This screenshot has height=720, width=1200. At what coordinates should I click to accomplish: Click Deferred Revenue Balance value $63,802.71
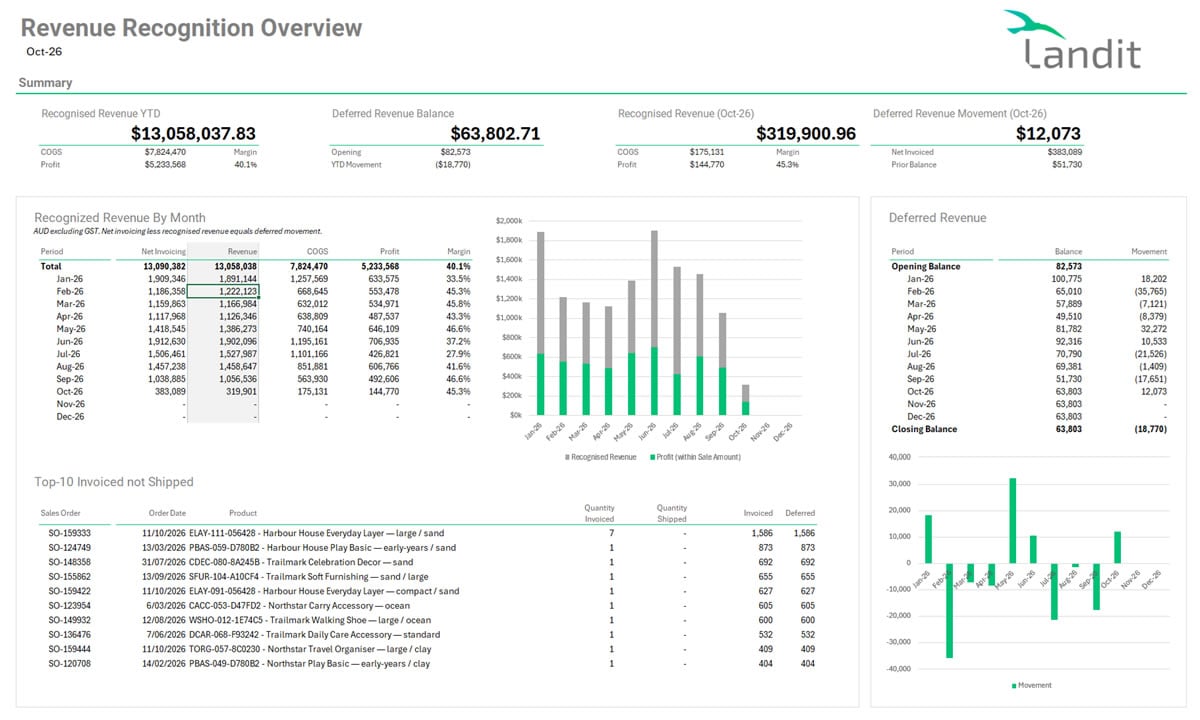click(x=496, y=133)
